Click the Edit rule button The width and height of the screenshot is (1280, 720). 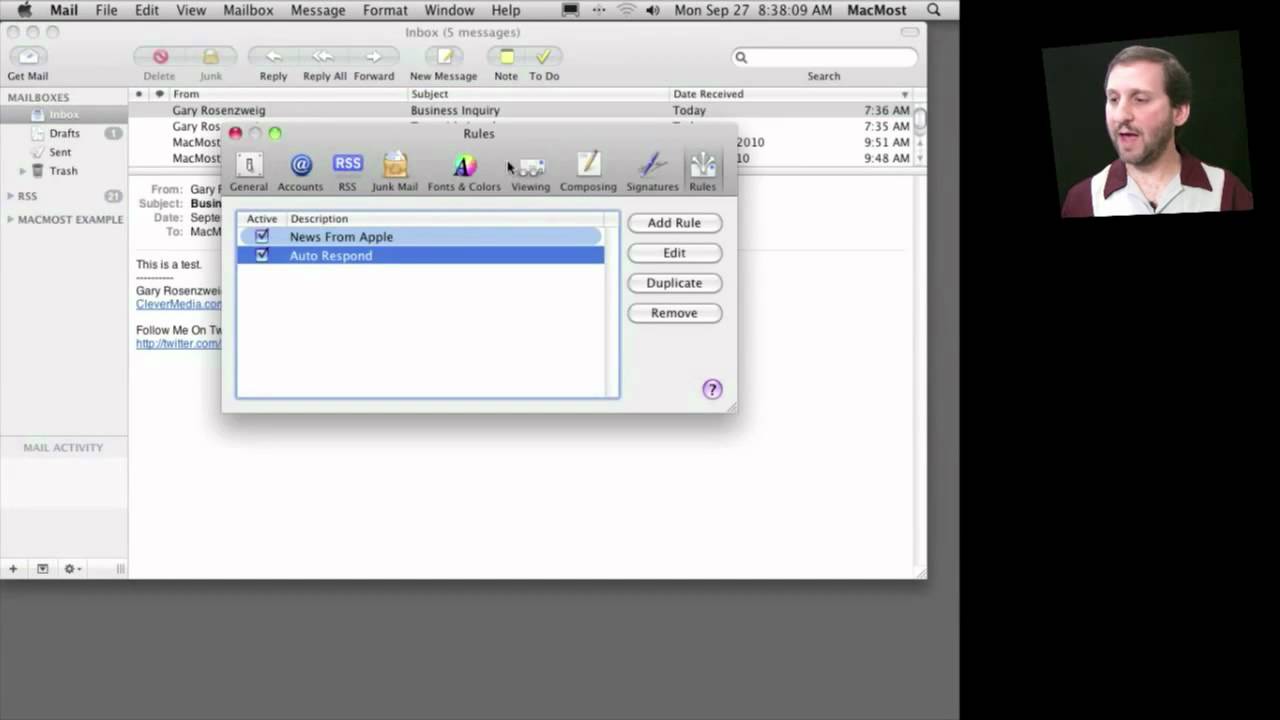click(674, 253)
